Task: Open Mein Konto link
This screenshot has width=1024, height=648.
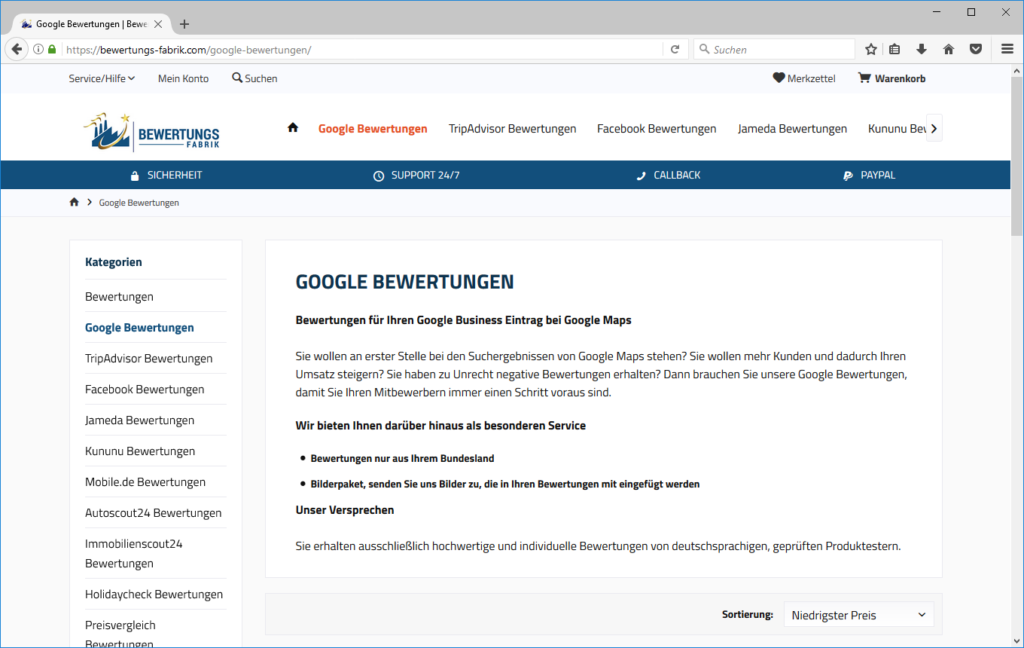Action: 183,78
